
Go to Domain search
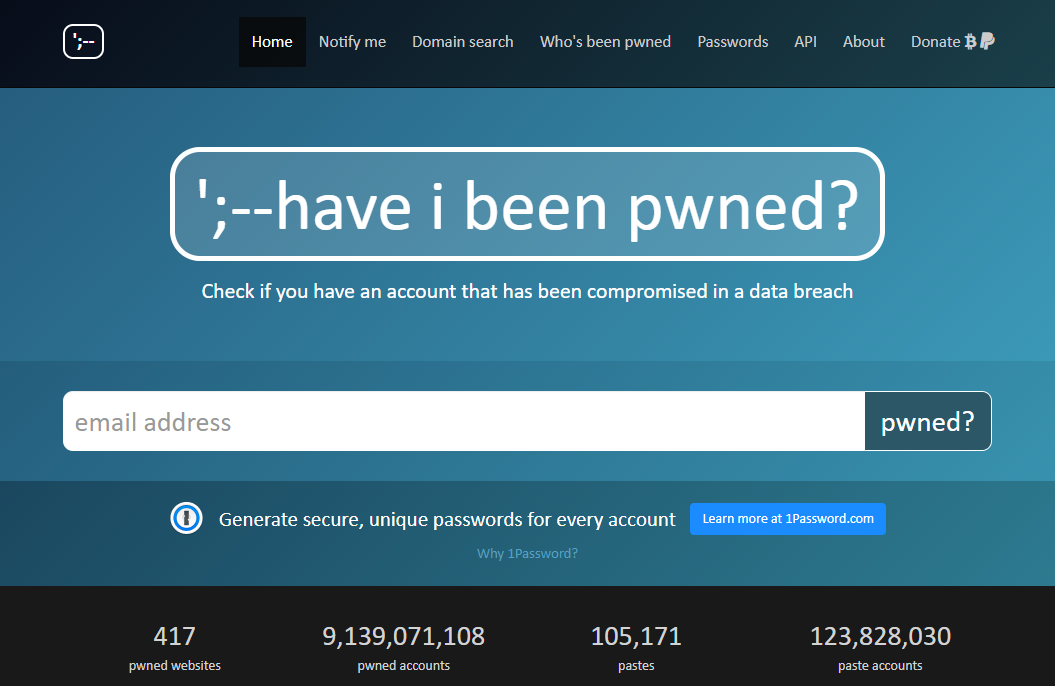[462, 42]
